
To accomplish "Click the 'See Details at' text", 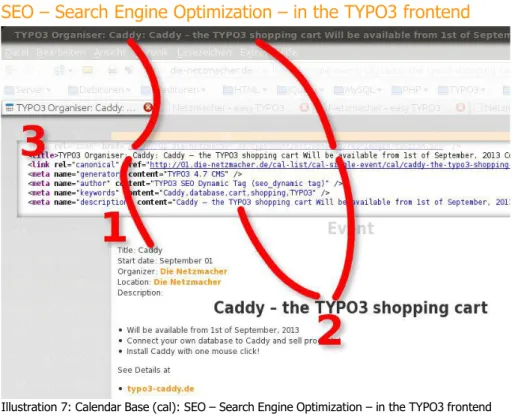I will (x=144, y=370).
